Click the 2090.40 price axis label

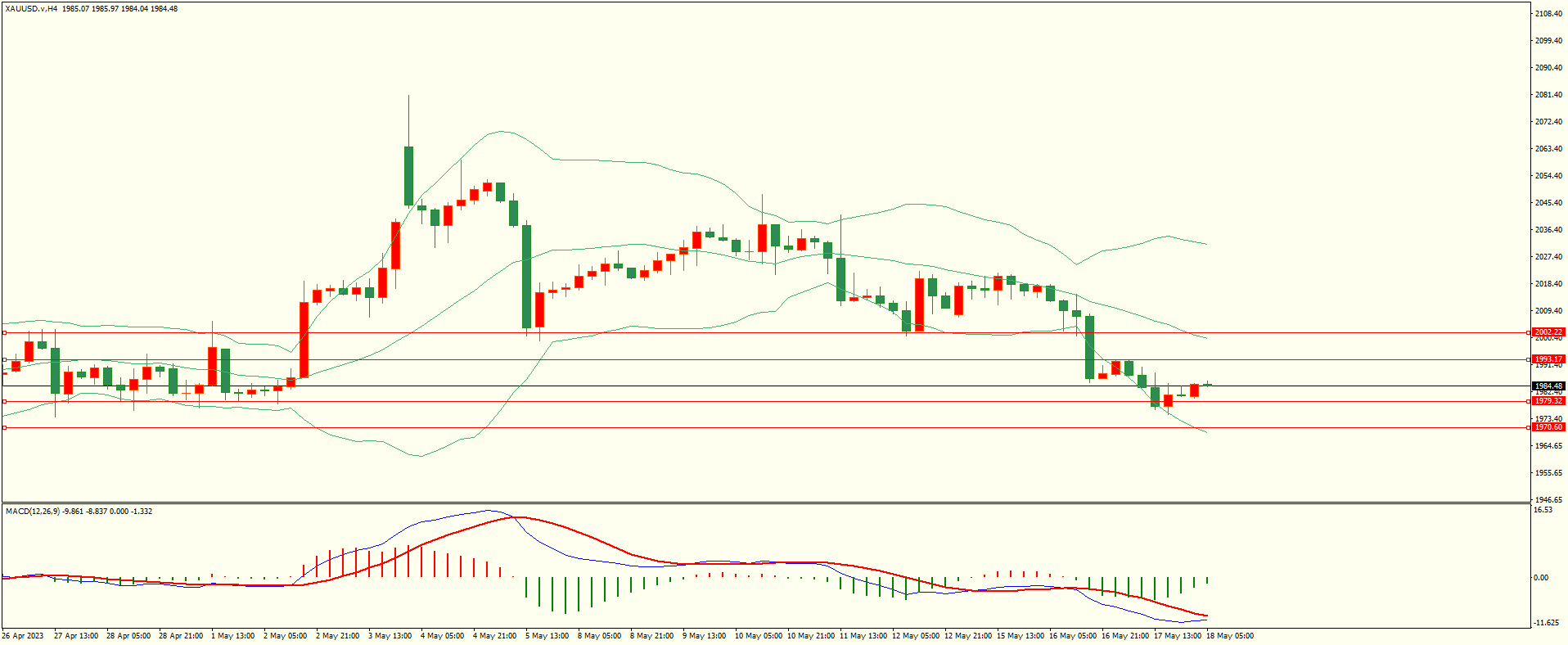pos(1548,68)
